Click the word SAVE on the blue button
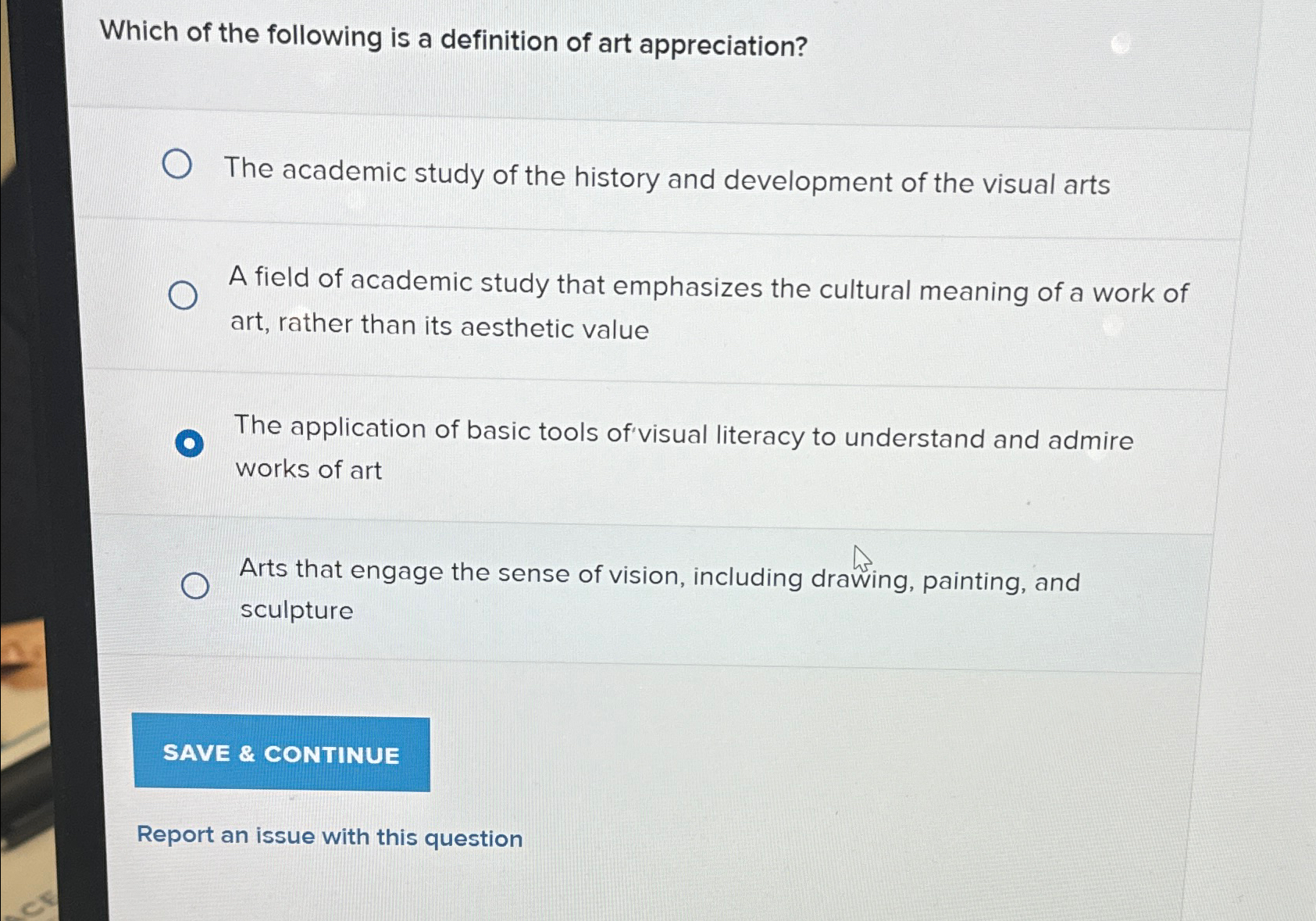 pyautogui.click(x=197, y=752)
